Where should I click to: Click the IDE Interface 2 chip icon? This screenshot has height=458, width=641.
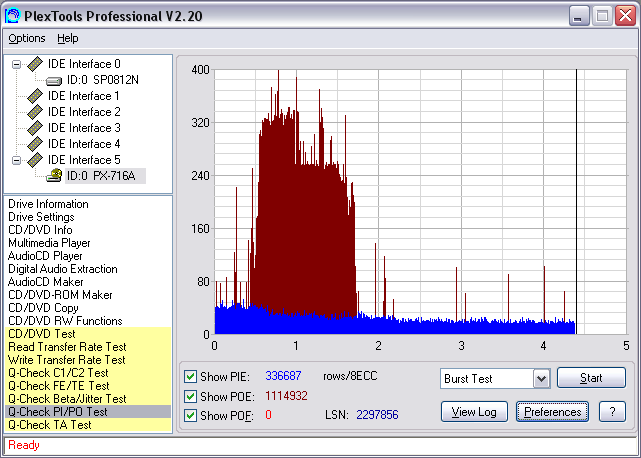pos(35,112)
